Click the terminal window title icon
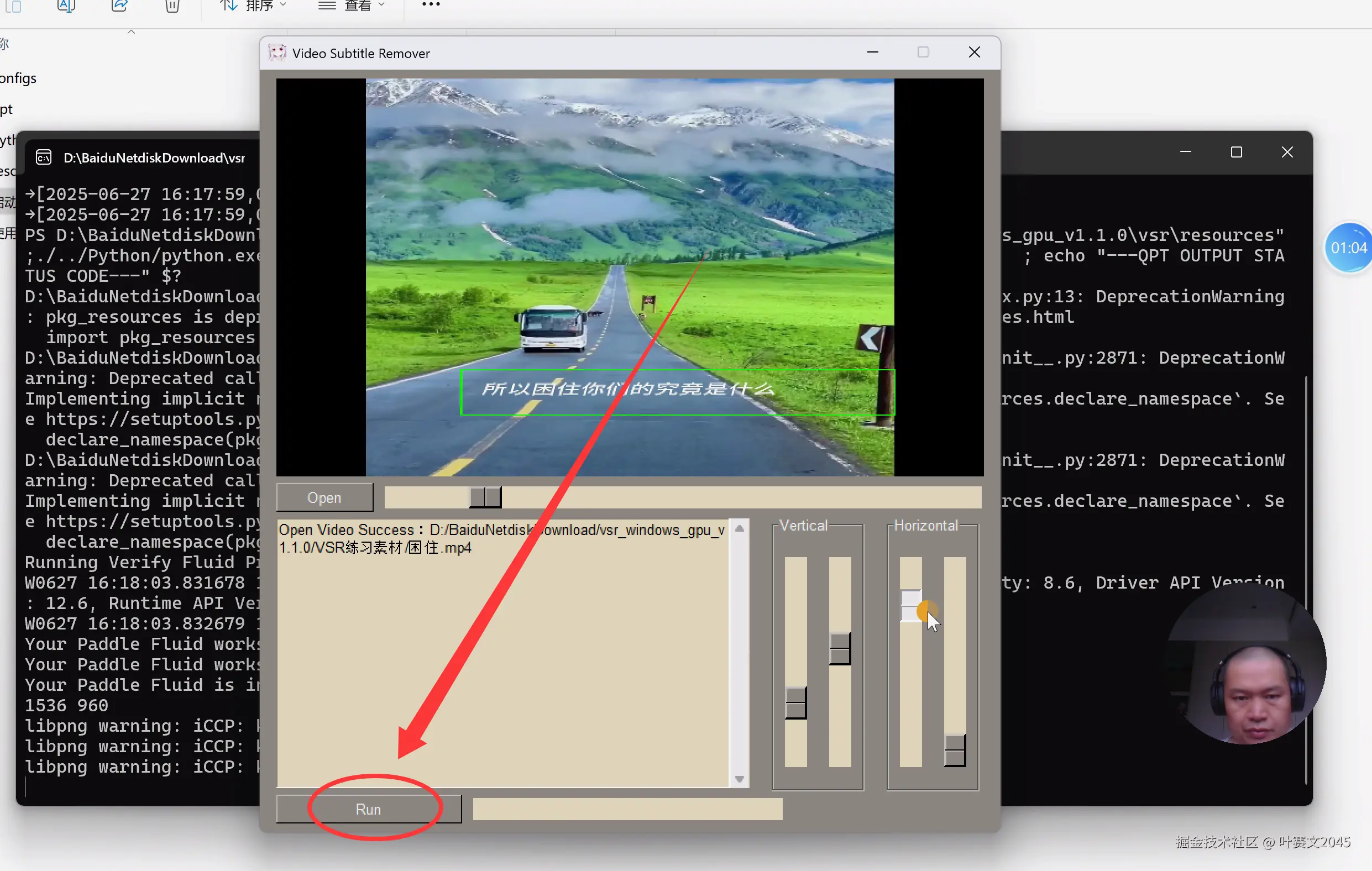 [44, 157]
